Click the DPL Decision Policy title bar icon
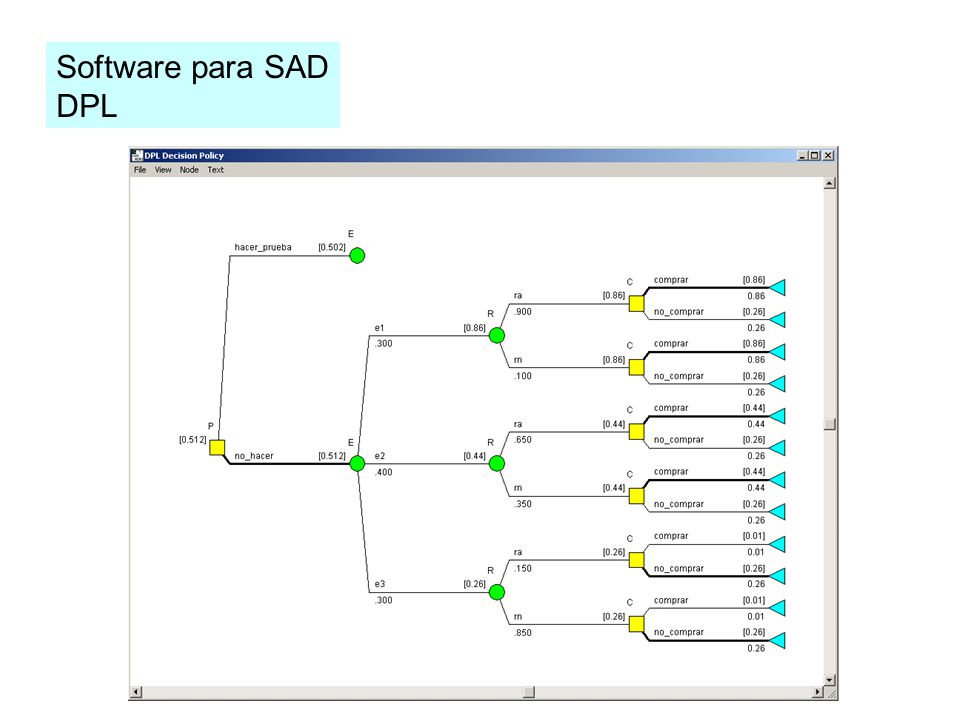This screenshot has height=720, width=960. coord(137,156)
